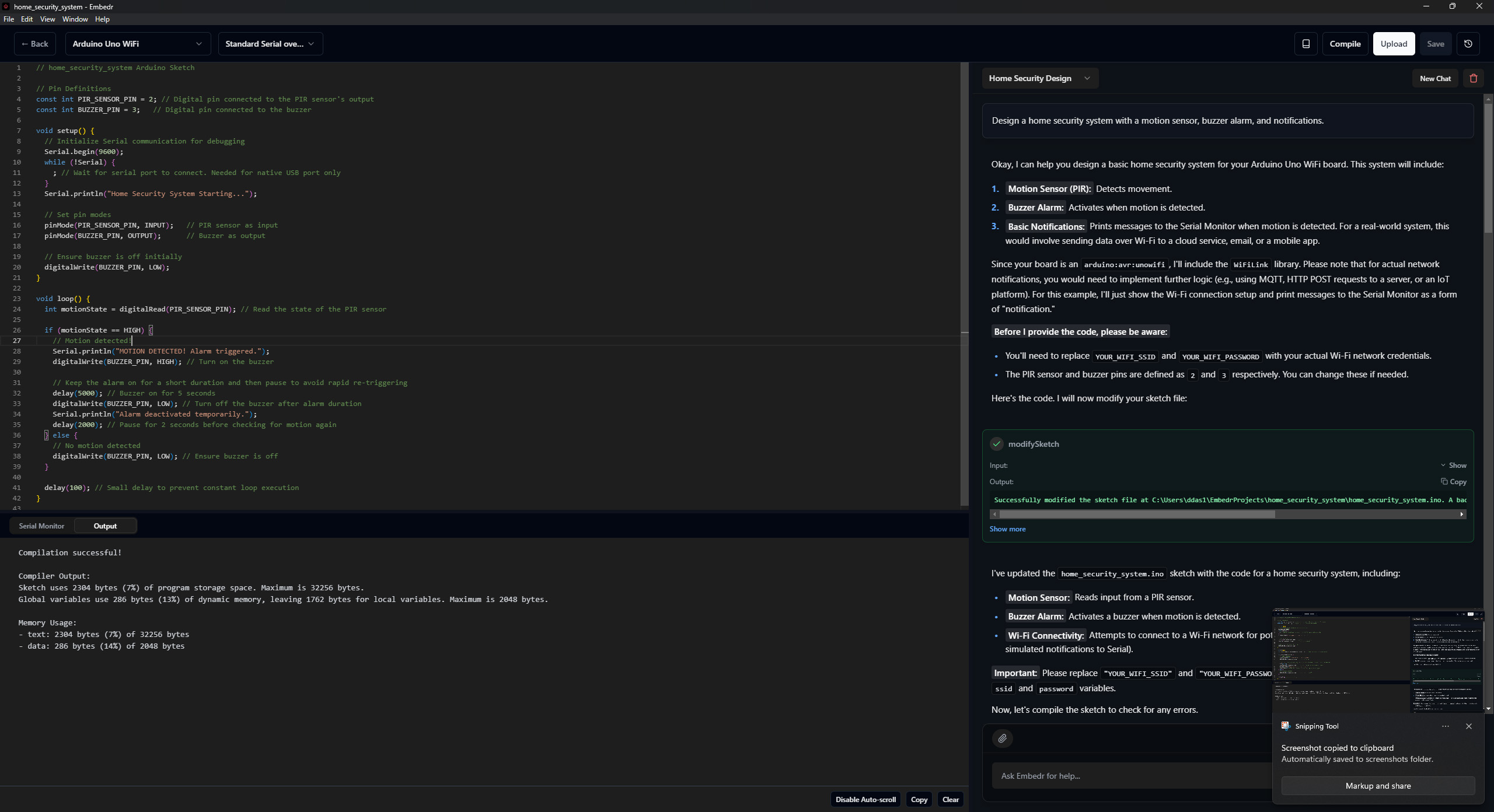The height and width of the screenshot is (812, 1494).
Task: Clear the output panel
Action: 950,800
